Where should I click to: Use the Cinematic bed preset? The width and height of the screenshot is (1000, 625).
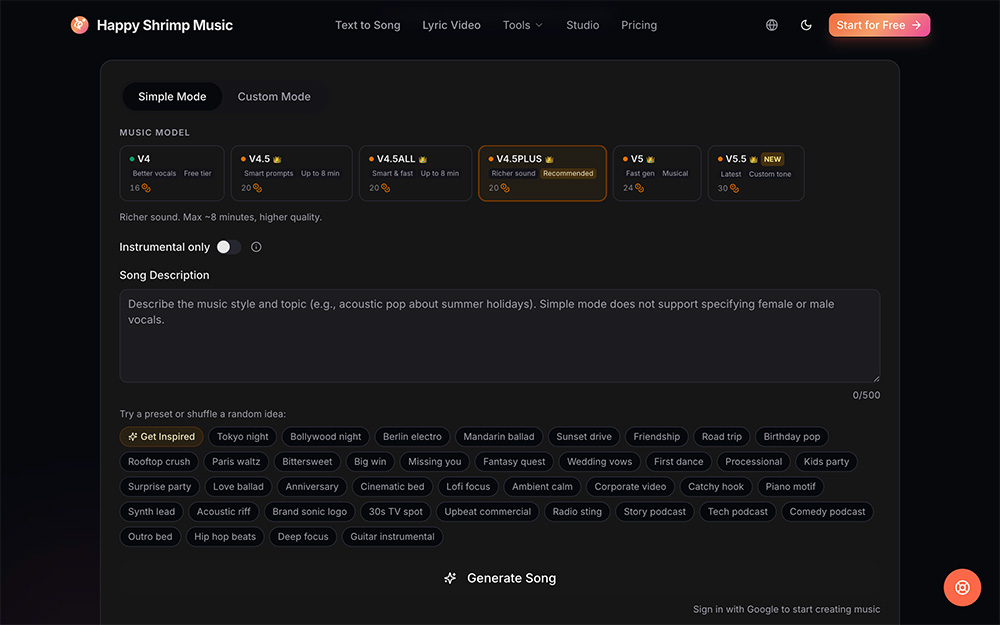[392, 487]
